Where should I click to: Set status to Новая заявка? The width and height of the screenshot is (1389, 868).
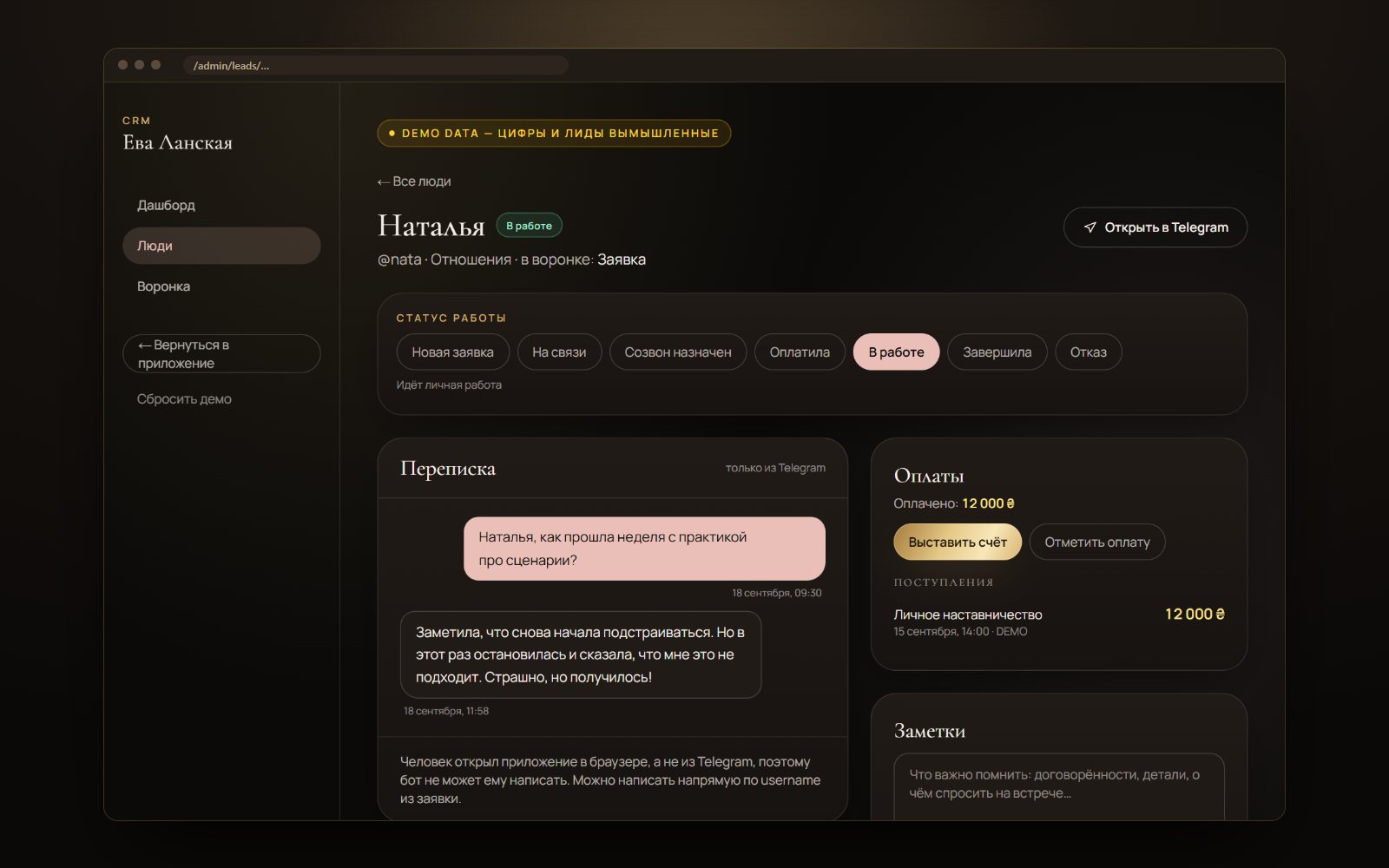pyautogui.click(x=452, y=352)
